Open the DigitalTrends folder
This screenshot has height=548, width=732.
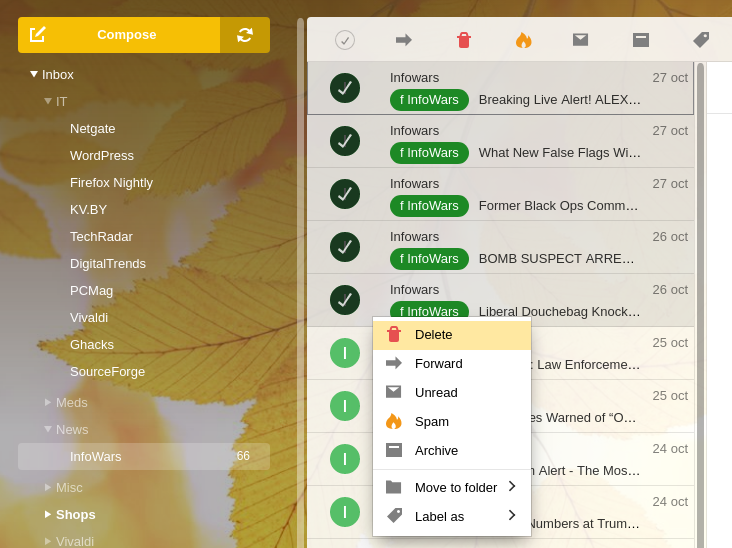pos(108,264)
